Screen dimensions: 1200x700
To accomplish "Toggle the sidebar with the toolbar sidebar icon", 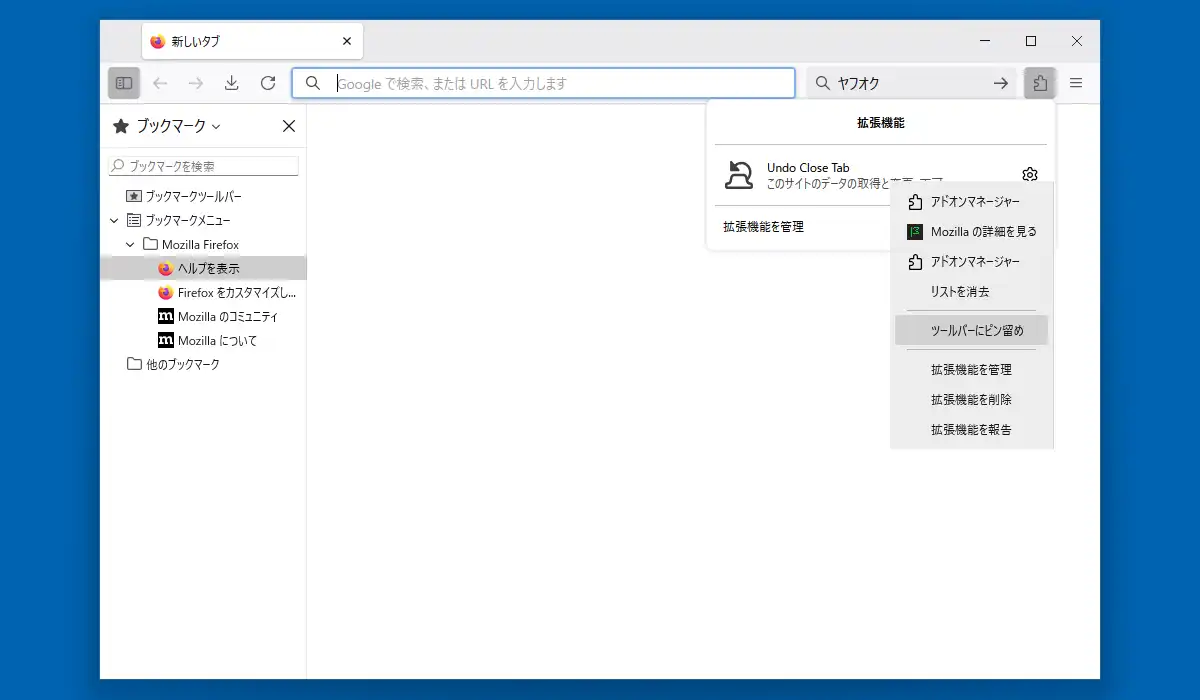I will [124, 83].
